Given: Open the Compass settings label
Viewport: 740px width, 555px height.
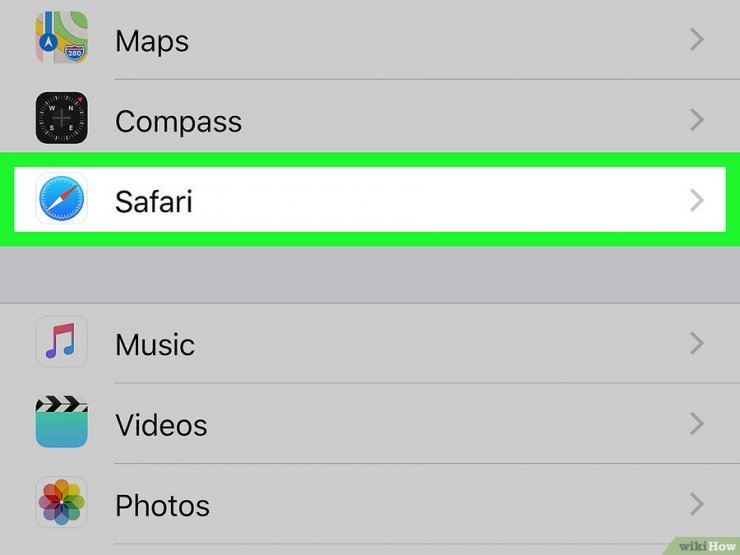Looking at the screenshot, I should (178, 123).
